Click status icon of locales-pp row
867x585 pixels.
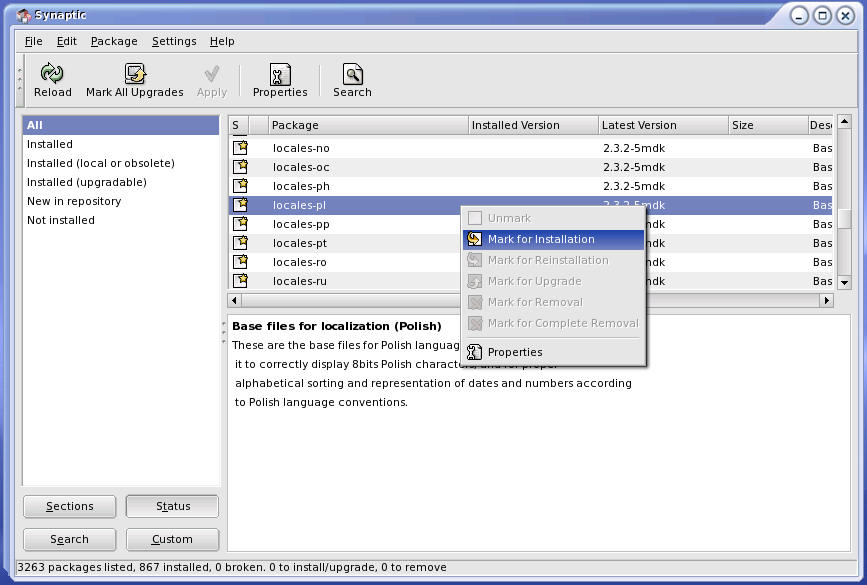(x=240, y=223)
